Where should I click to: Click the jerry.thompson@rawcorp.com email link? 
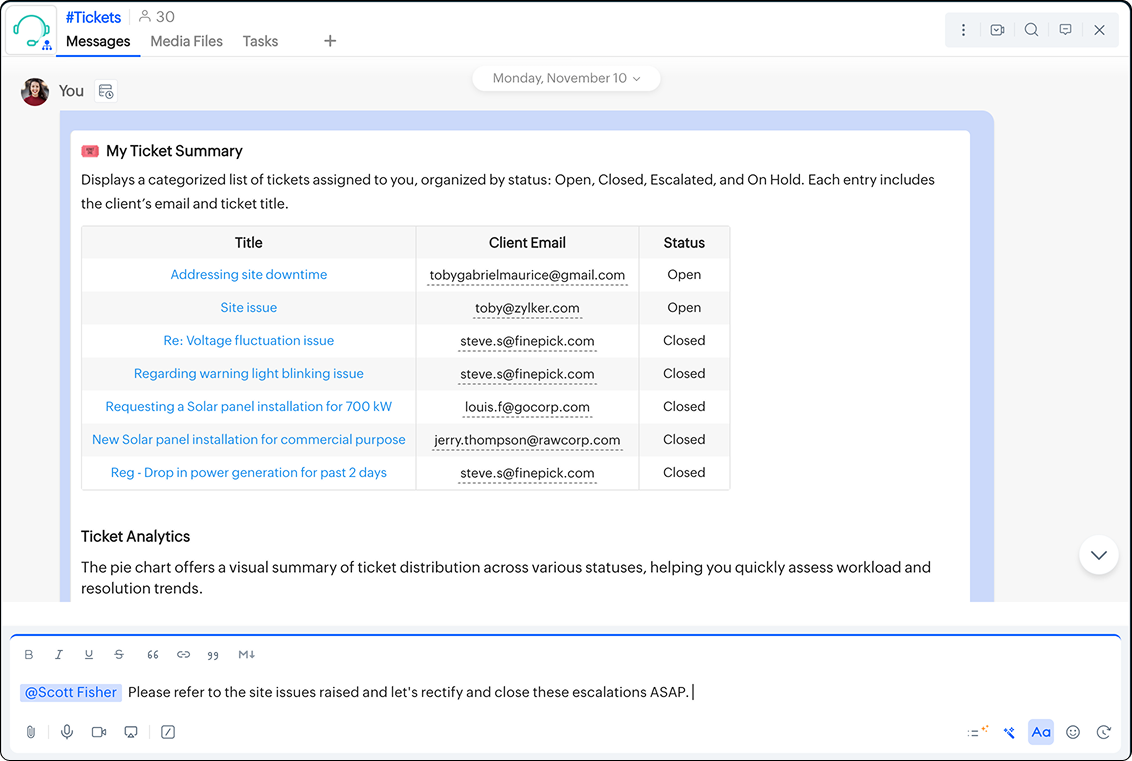pos(527,440)
